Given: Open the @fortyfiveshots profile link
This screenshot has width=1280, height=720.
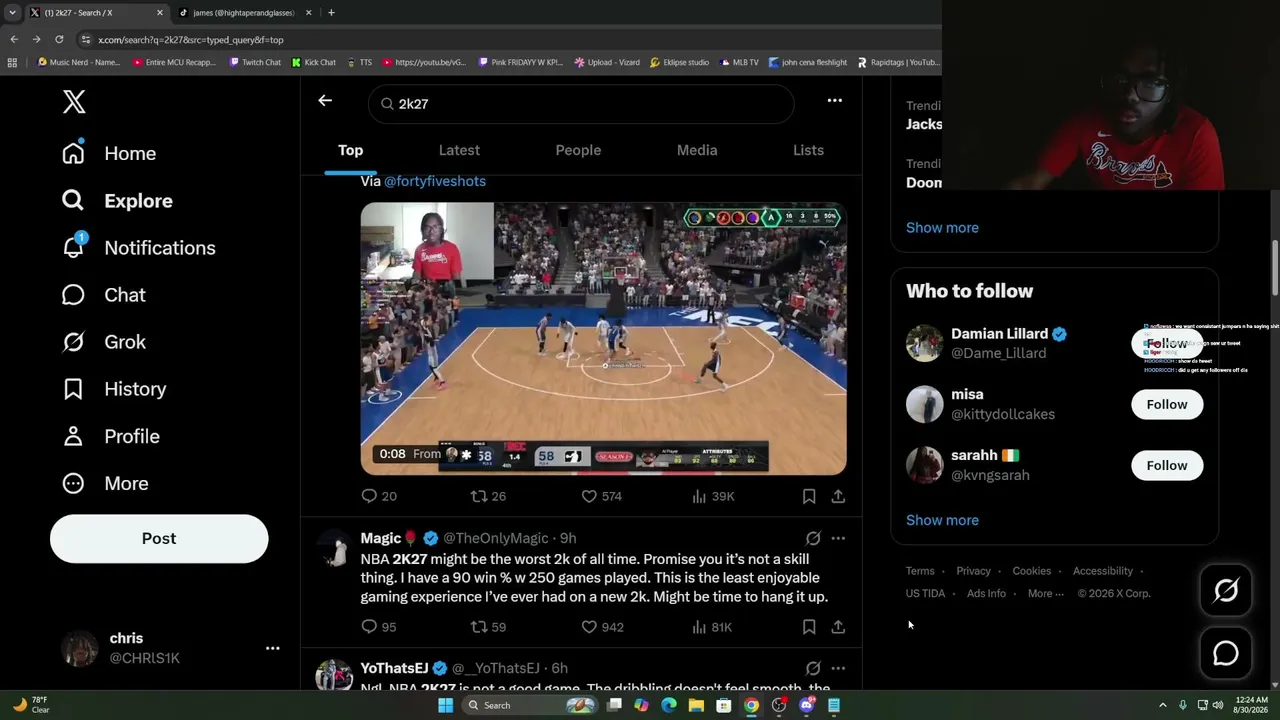Looking at the screenshot, I should click(x=435, y=181).
